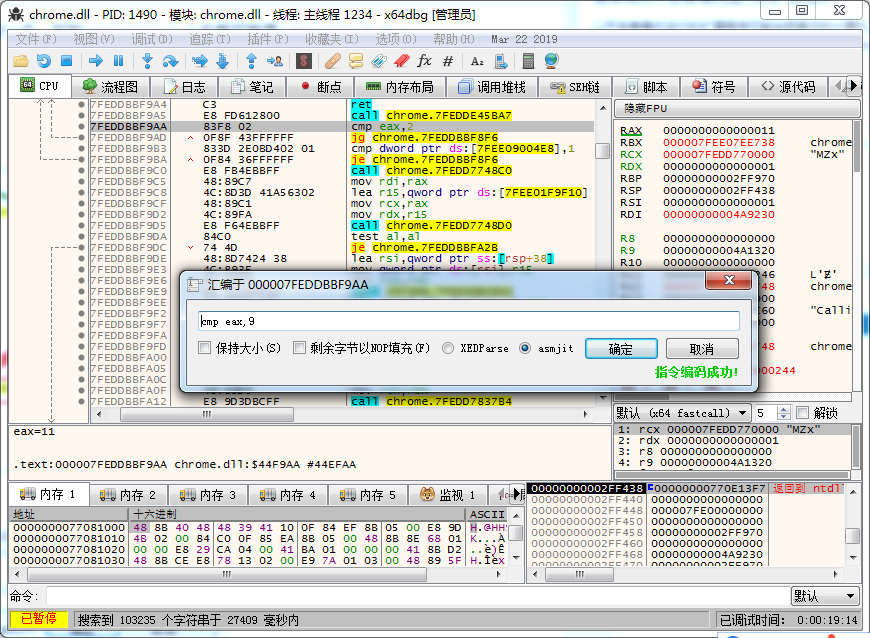The image size is (870, 638).
Task: Toggle breakpoint dot at address 7FEDDBBF9DA
Action: click(82, 236)
